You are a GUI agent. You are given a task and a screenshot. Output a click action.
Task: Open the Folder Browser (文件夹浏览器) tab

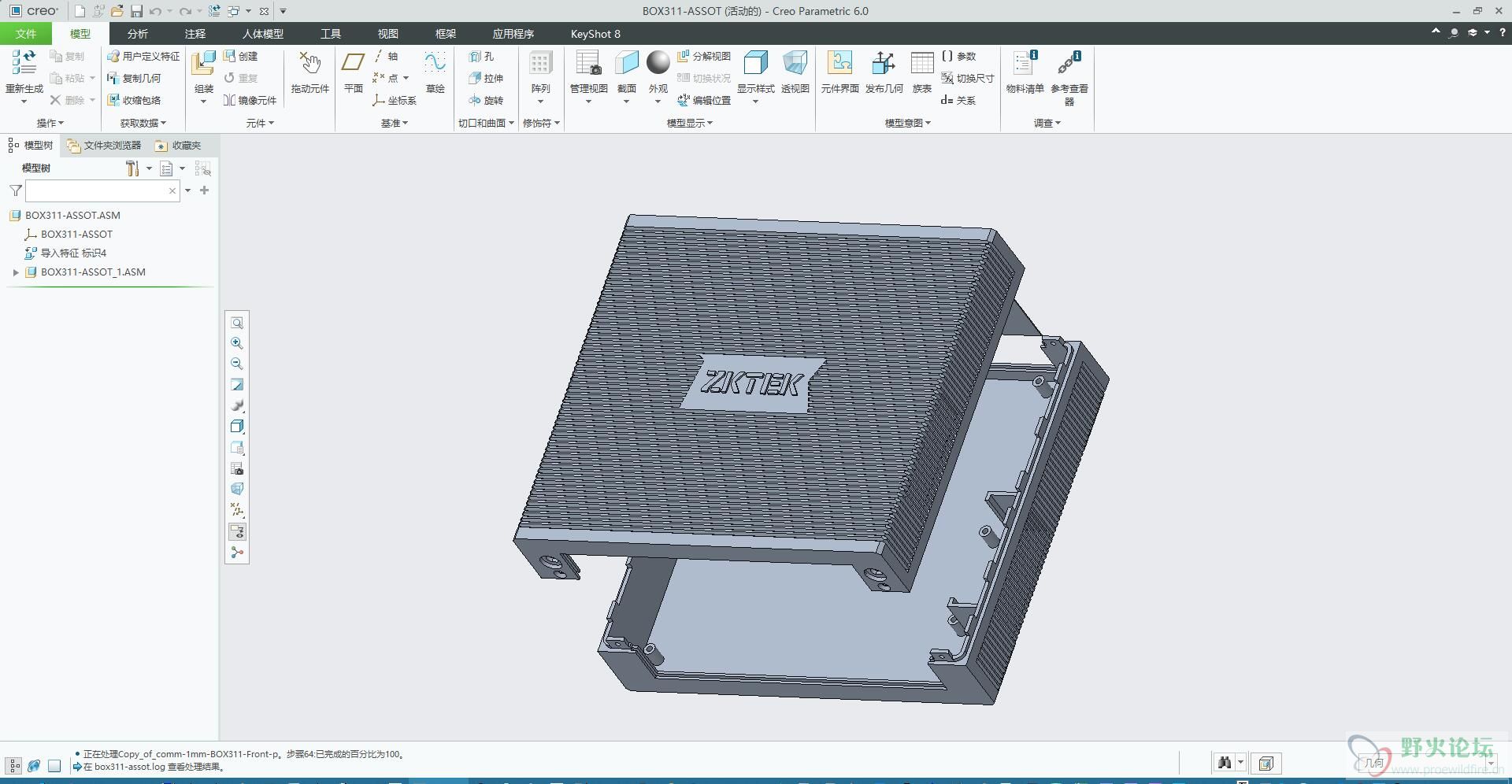click(104, 146)
